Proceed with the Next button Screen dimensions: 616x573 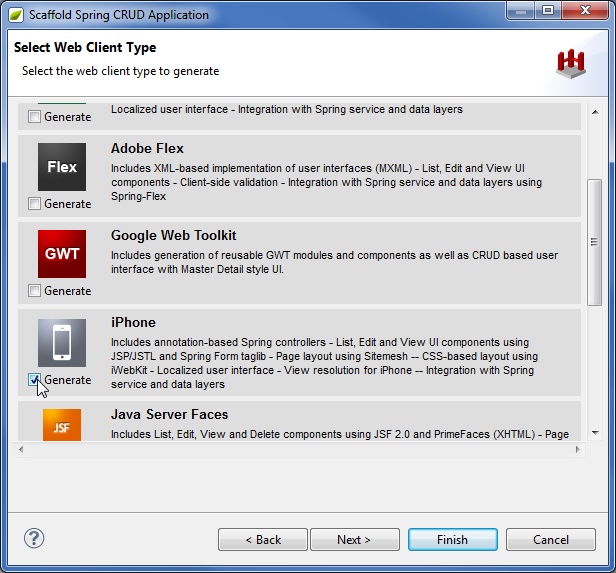(x=355, y=540)
